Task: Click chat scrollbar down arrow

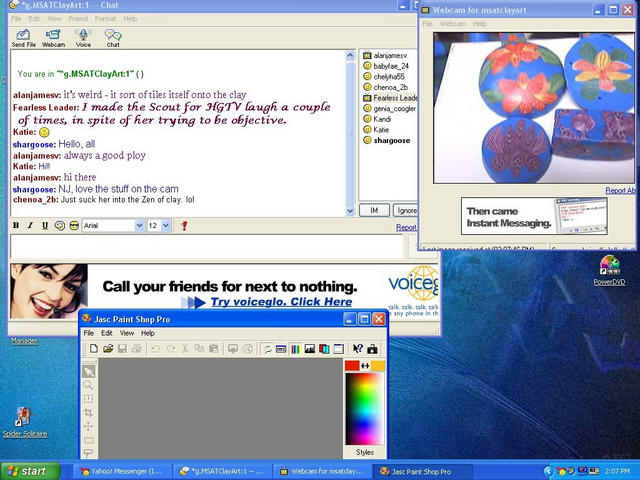Action: (350, 211)
